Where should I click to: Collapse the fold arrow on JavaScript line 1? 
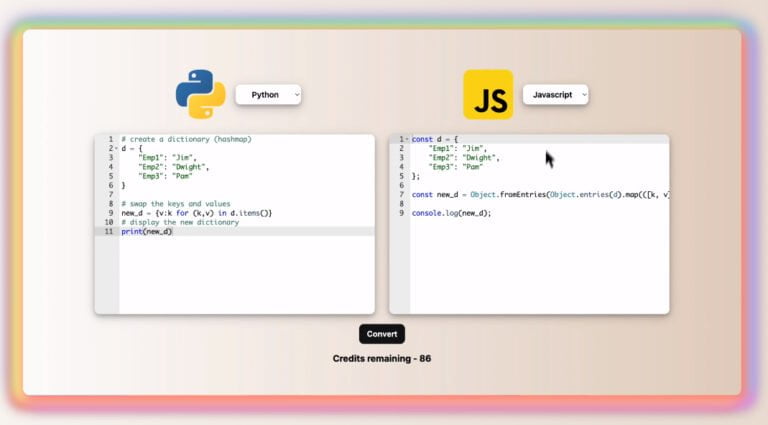click(x=407, y=139)
